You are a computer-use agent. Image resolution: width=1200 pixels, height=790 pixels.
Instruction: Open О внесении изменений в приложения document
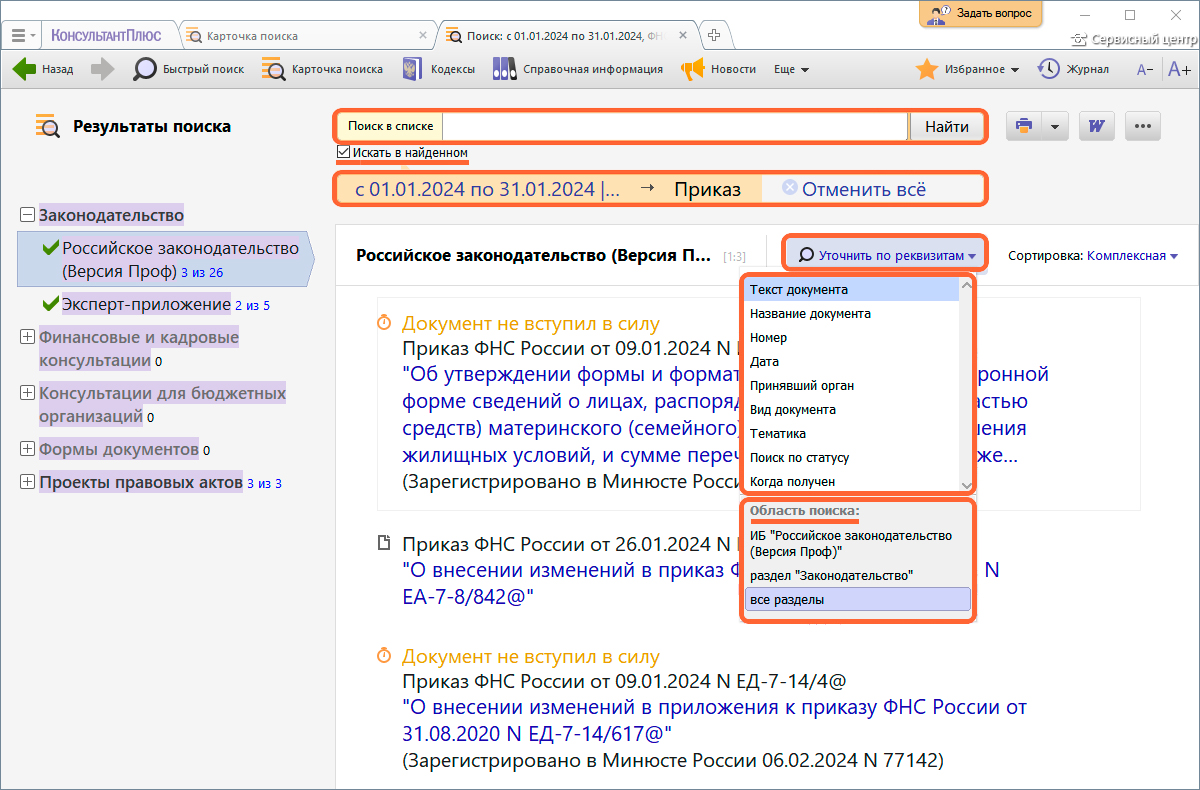(x=715, y=721)
